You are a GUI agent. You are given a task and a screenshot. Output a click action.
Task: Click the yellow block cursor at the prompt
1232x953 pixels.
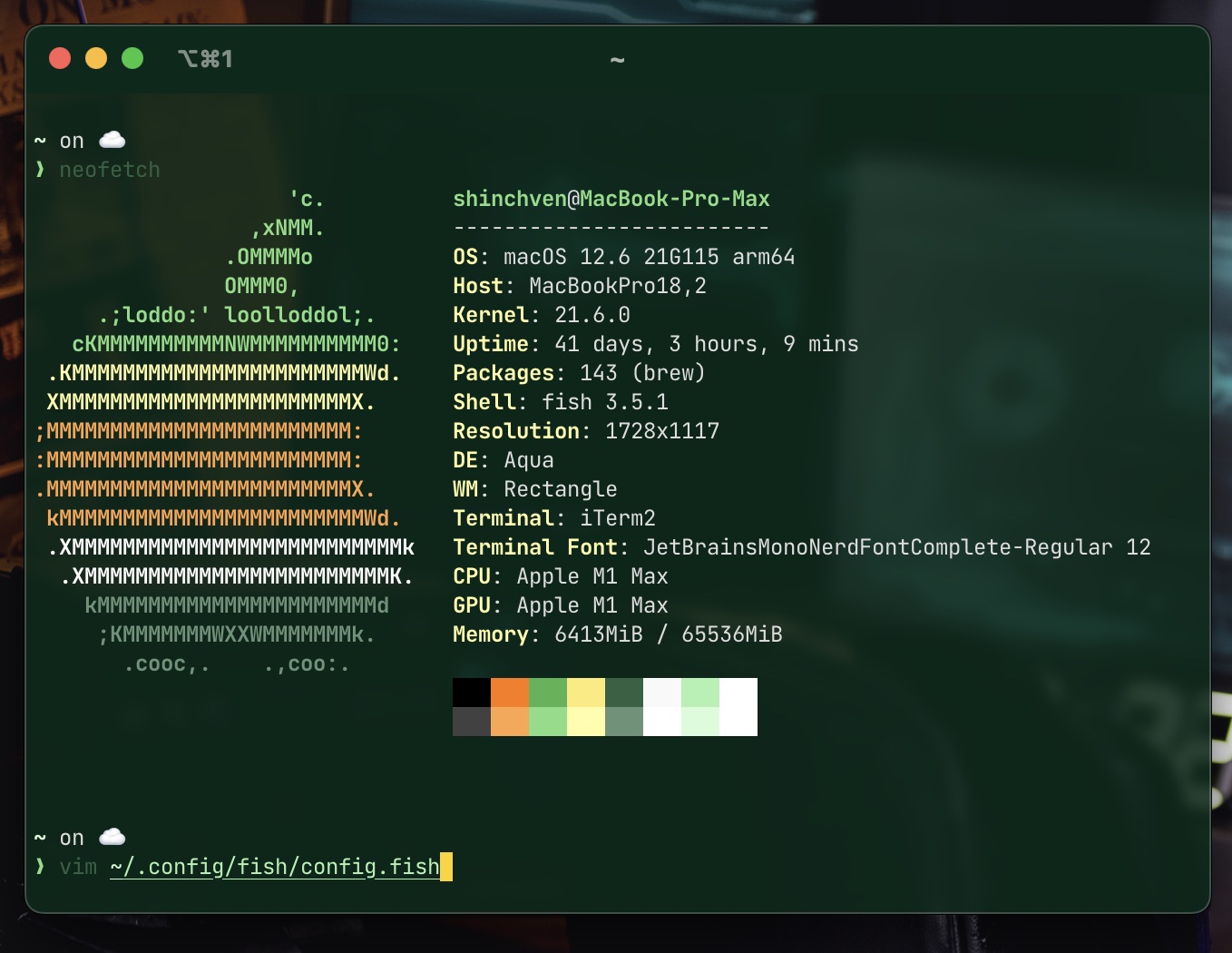446,867
